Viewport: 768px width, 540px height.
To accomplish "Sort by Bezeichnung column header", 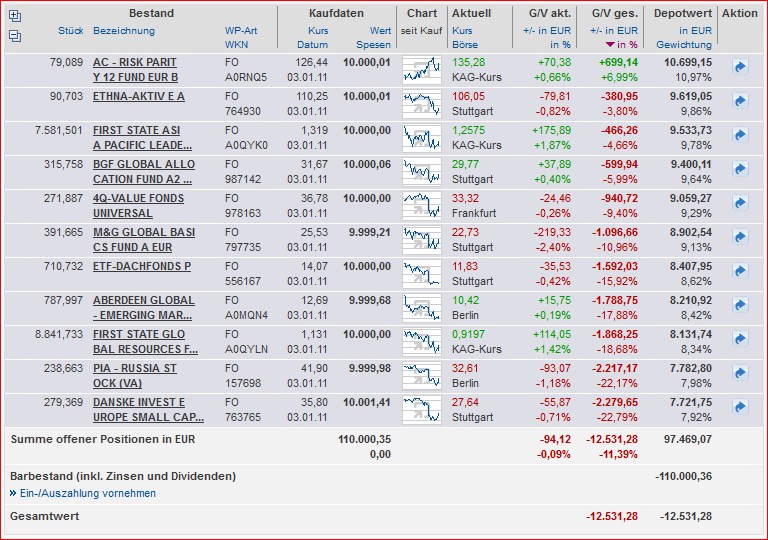I will pos(124,31).
